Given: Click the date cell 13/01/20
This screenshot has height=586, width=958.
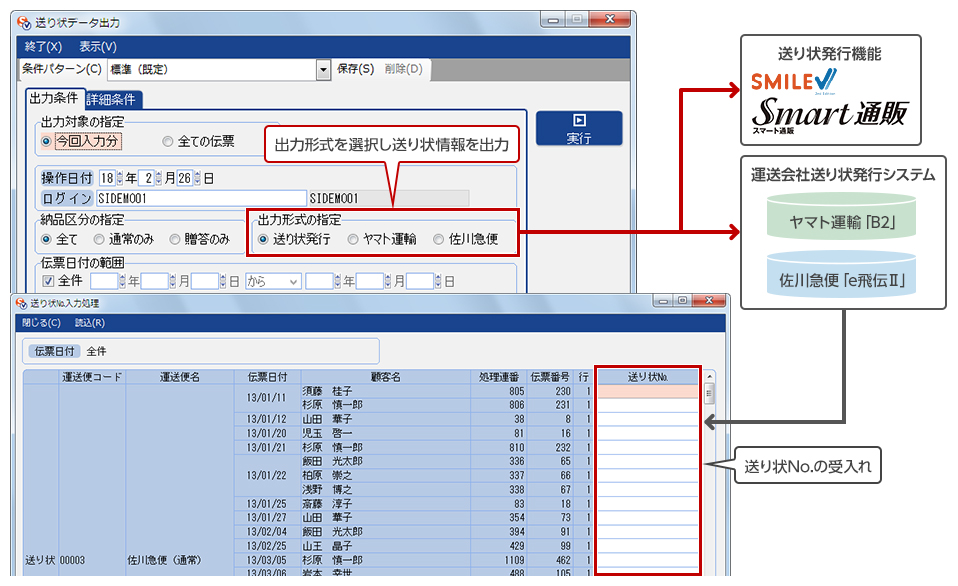Looking at the screenshot, I should click(x=266, y=433).
